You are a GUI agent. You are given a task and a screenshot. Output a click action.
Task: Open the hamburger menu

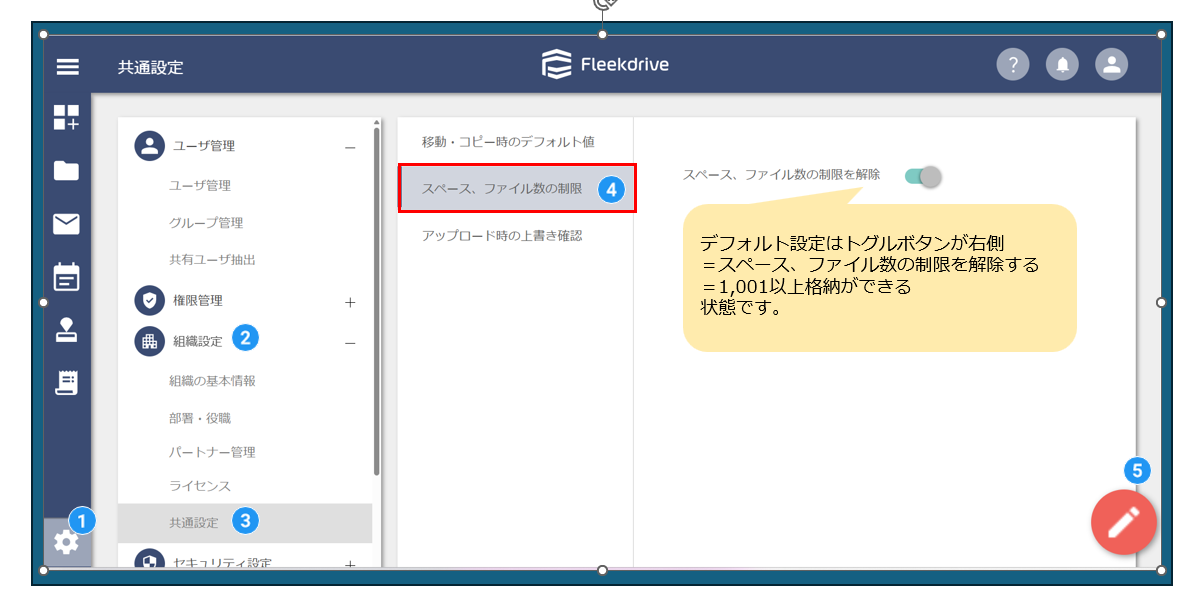coord(67,67)
